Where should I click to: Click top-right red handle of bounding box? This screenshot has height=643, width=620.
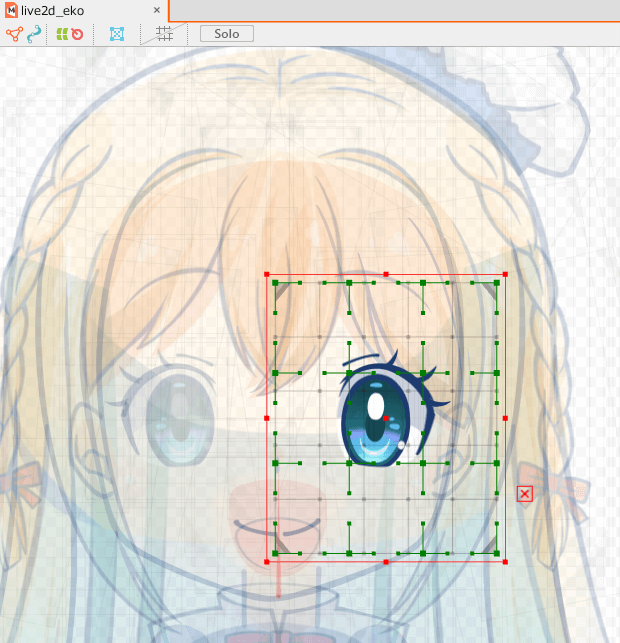click(505, 274)
